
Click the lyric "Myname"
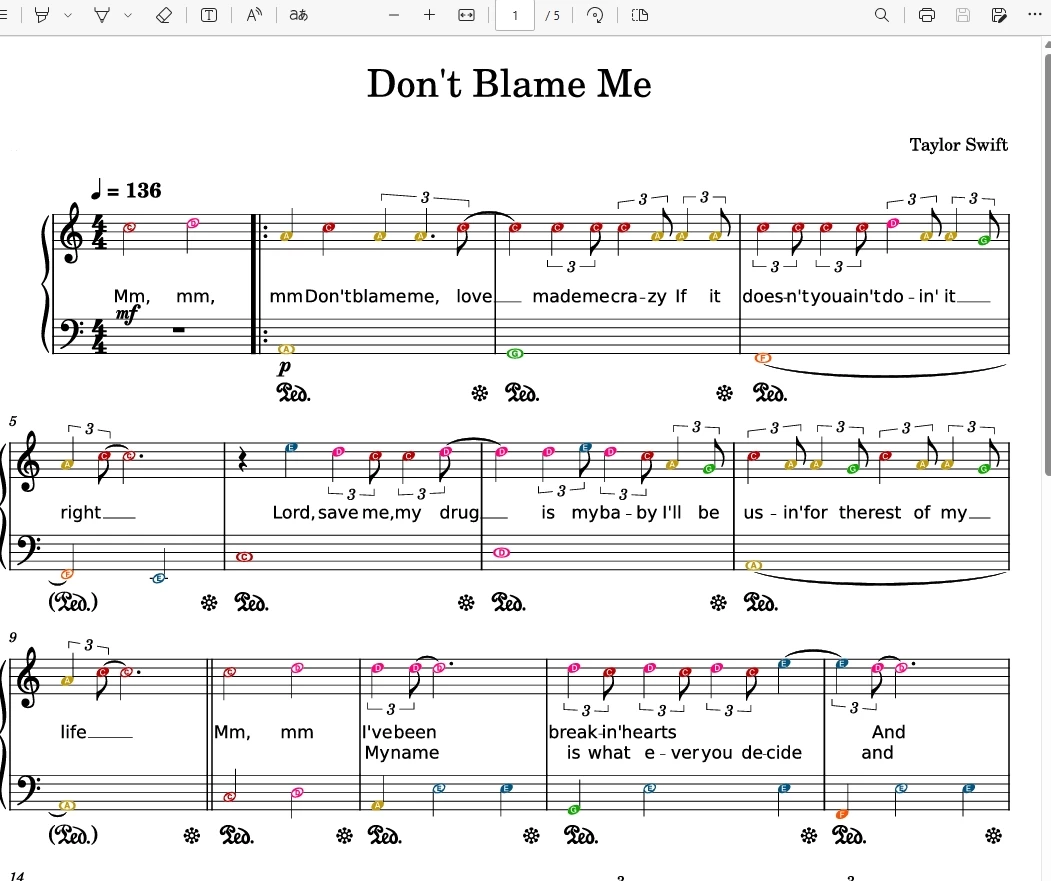tap(401, 753)
